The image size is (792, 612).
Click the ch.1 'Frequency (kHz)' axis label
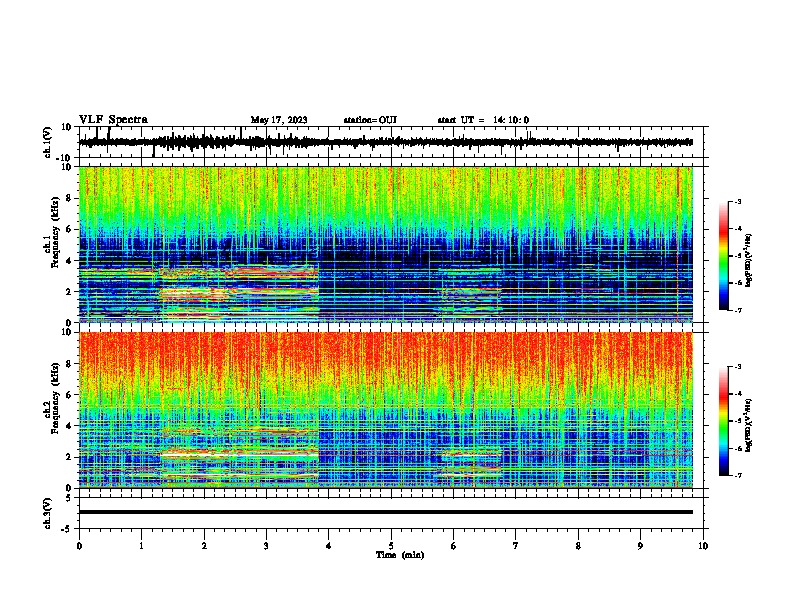[55, 233]
